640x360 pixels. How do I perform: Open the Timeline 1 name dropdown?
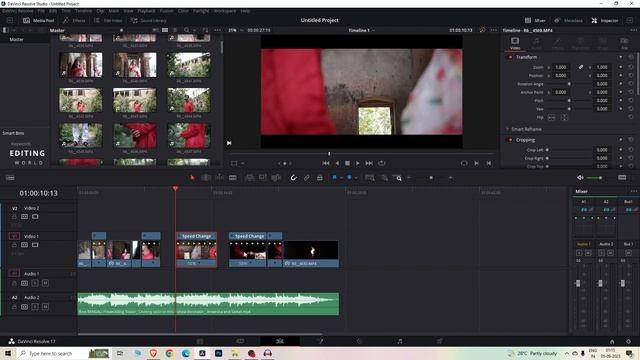[x=362, y=30]
